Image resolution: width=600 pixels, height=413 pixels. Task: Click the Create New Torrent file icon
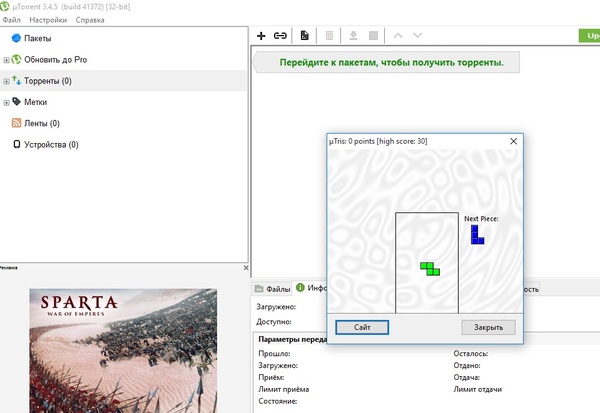tap(304, 36)
